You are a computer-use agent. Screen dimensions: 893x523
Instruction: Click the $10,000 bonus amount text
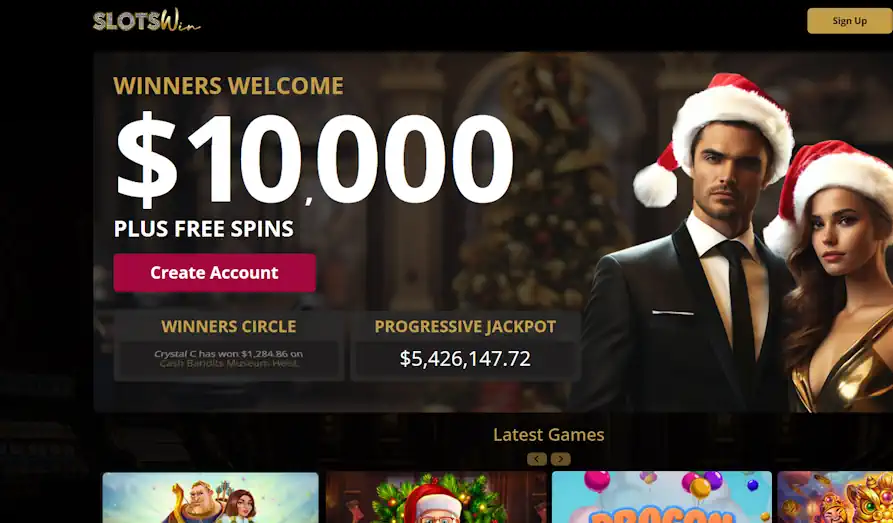pyautogui.click(x=315, y=159)
